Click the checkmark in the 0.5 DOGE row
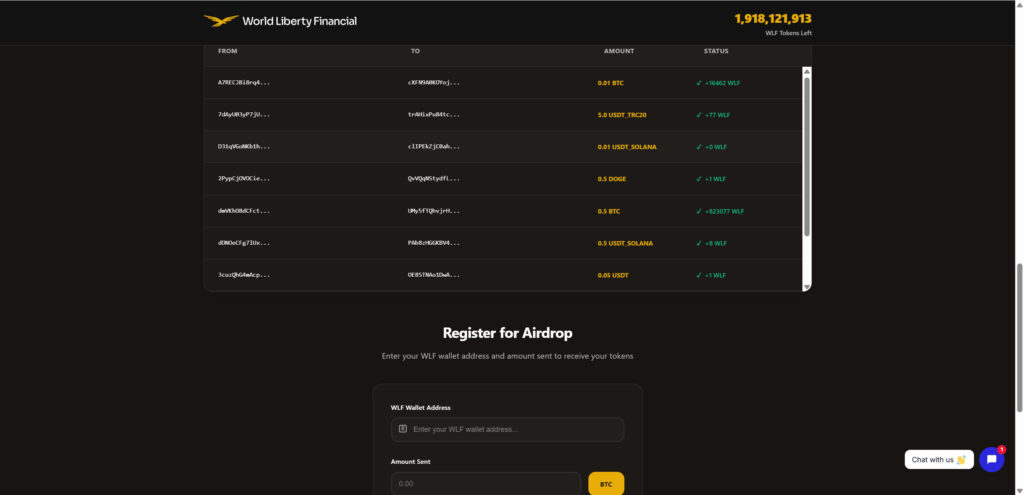Image resolution: width=1024 pixels, height=495 pixels. tap(699, 179)
